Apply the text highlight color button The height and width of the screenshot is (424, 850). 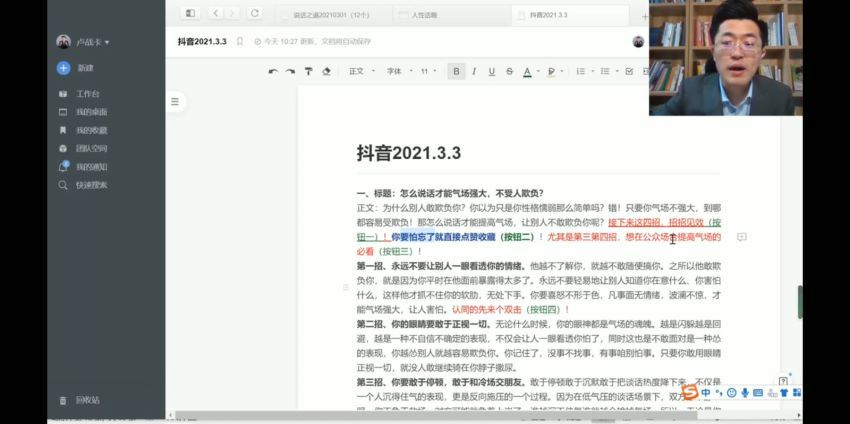[x=552, y=72]
